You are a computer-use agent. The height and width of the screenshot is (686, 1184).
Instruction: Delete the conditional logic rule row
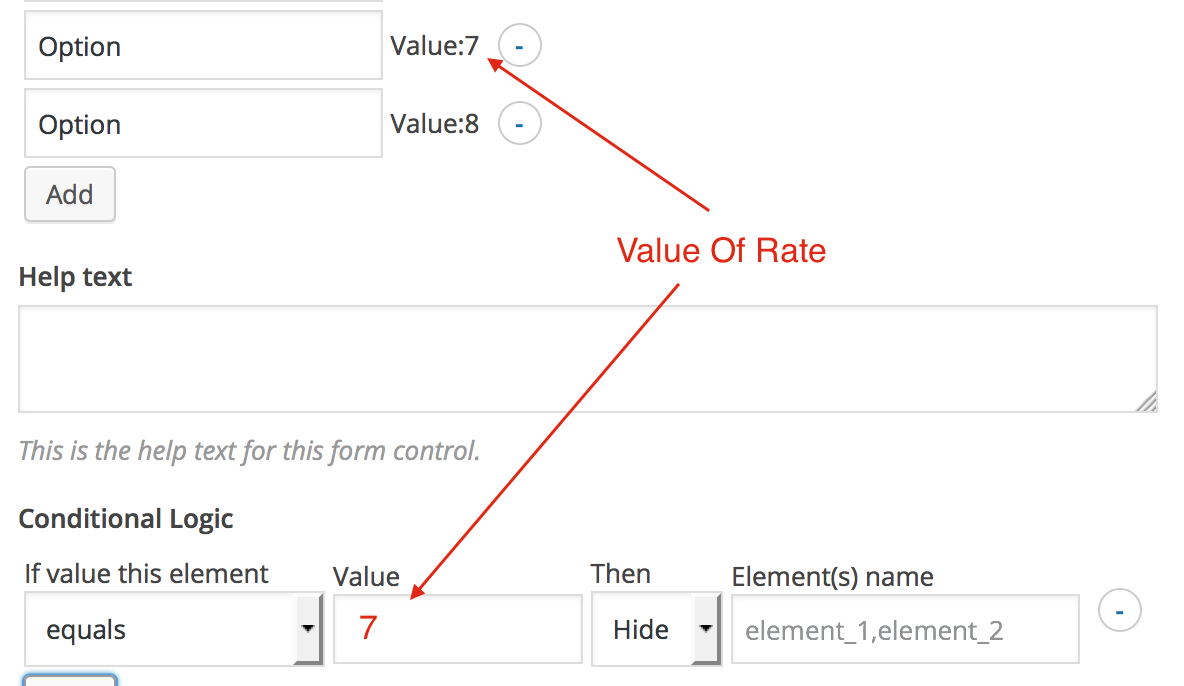pos(1120,611)
